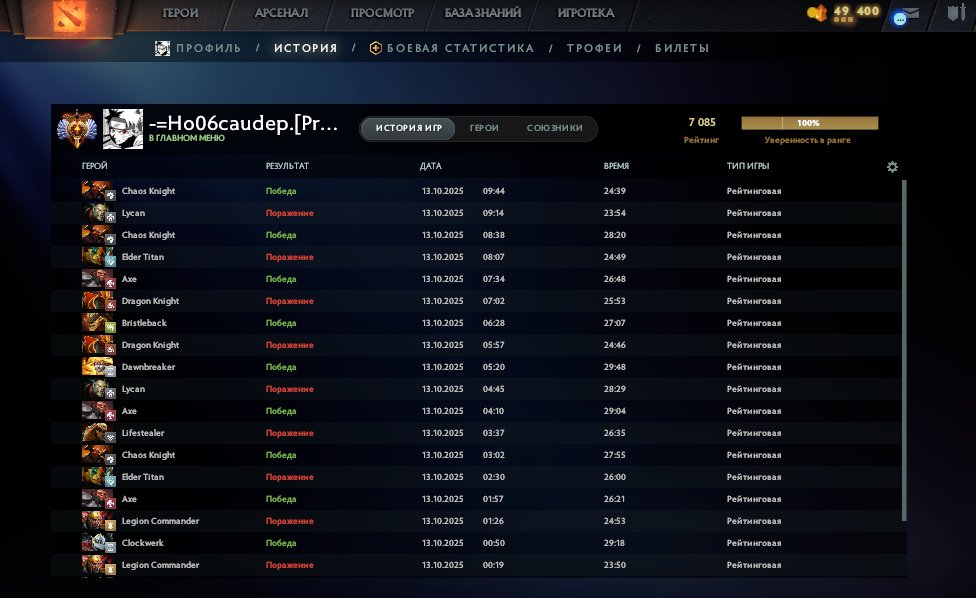This screenshot has width=976, height=598.
Task: Switch to the ГЕРОИ toggle in profile history
Action: coord(484,128)
